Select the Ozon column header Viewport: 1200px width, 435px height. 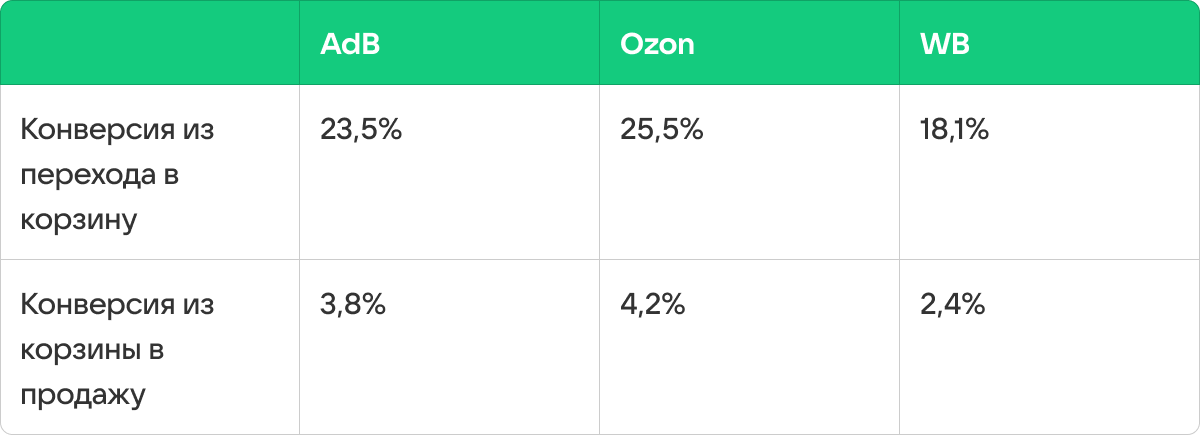[657, 45]
